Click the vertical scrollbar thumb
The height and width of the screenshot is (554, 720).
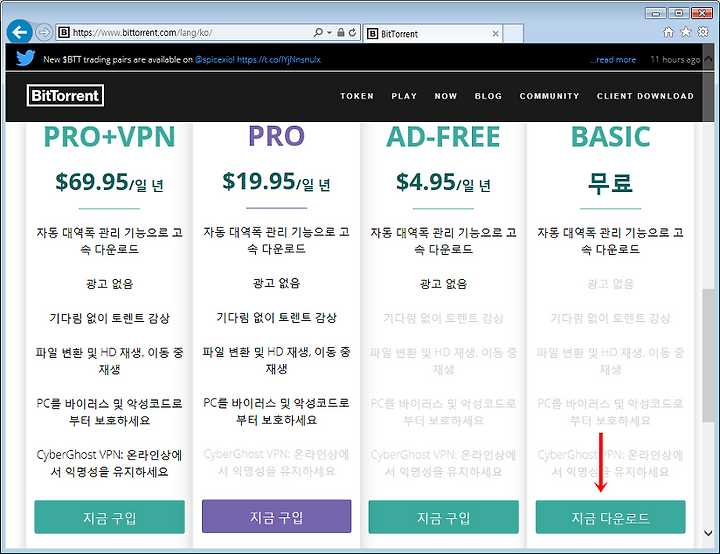click(x=708, y=355)
